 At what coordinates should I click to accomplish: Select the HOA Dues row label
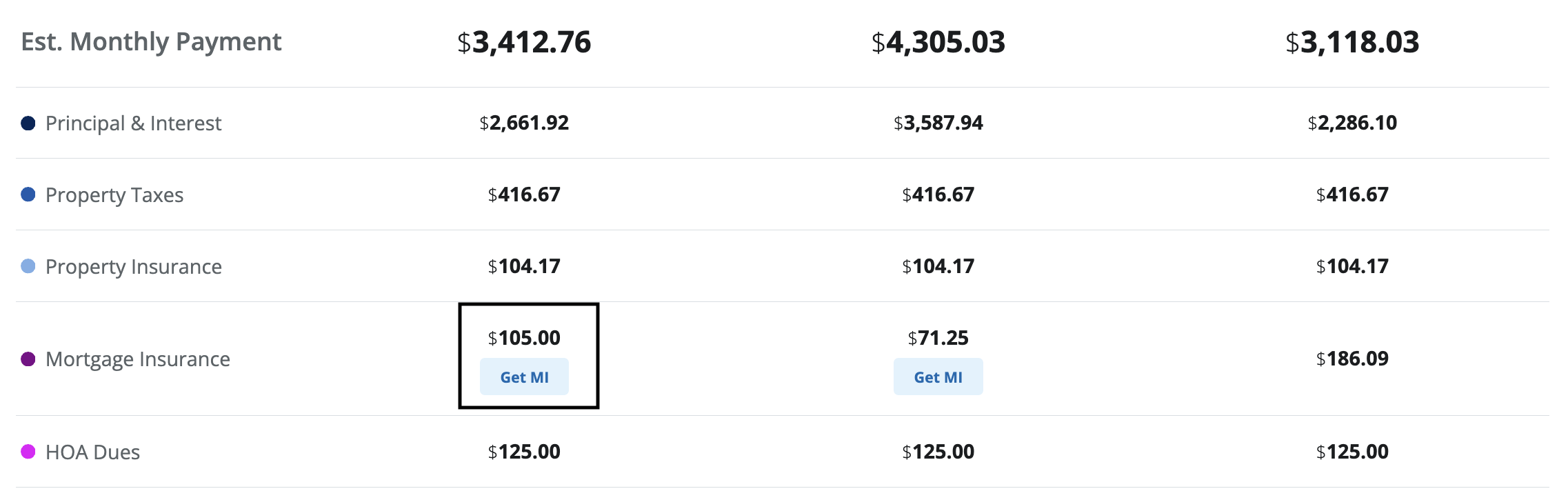(x=92, y=452)
